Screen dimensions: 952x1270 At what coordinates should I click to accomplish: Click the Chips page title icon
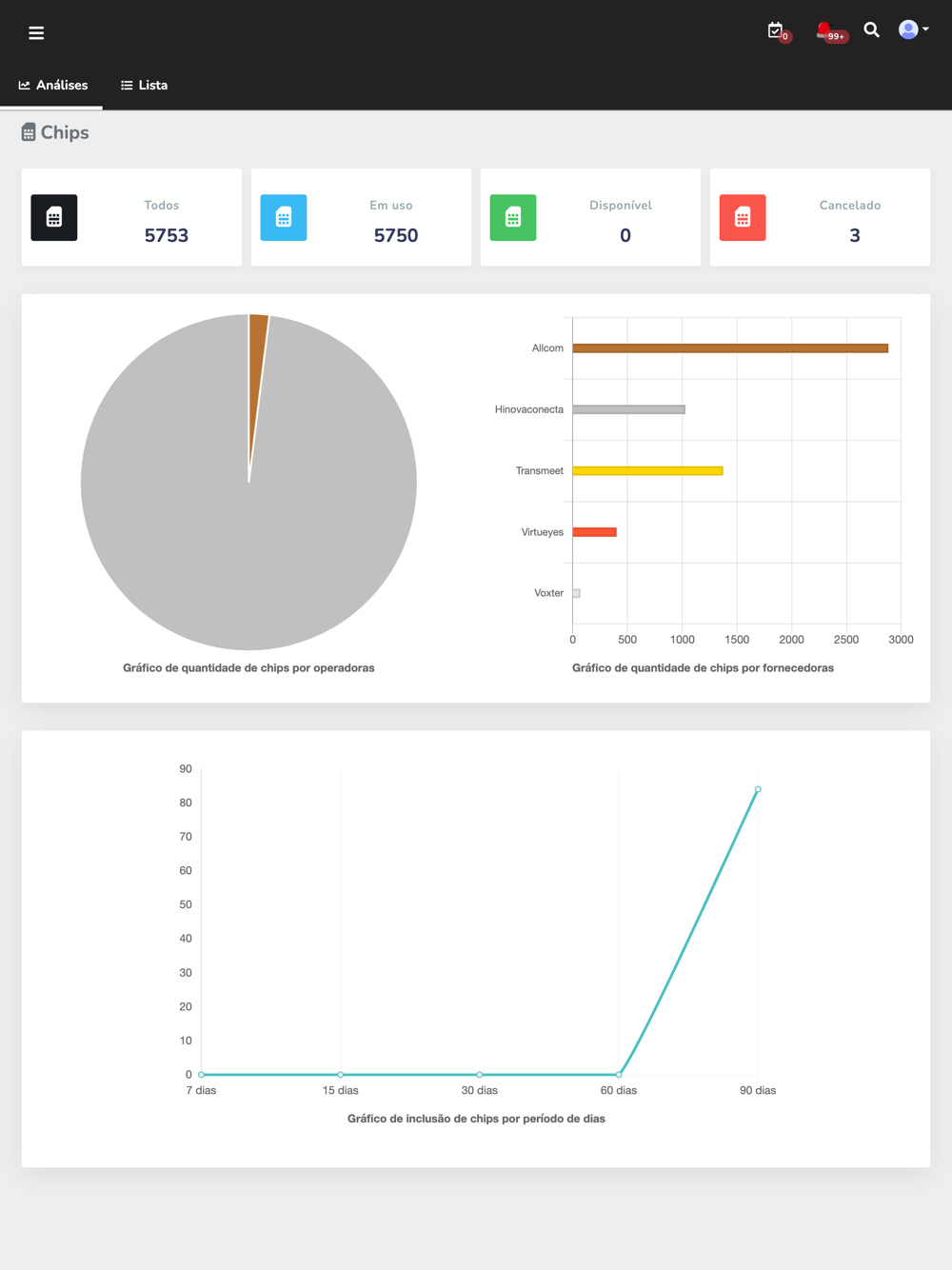pos(29,132)
